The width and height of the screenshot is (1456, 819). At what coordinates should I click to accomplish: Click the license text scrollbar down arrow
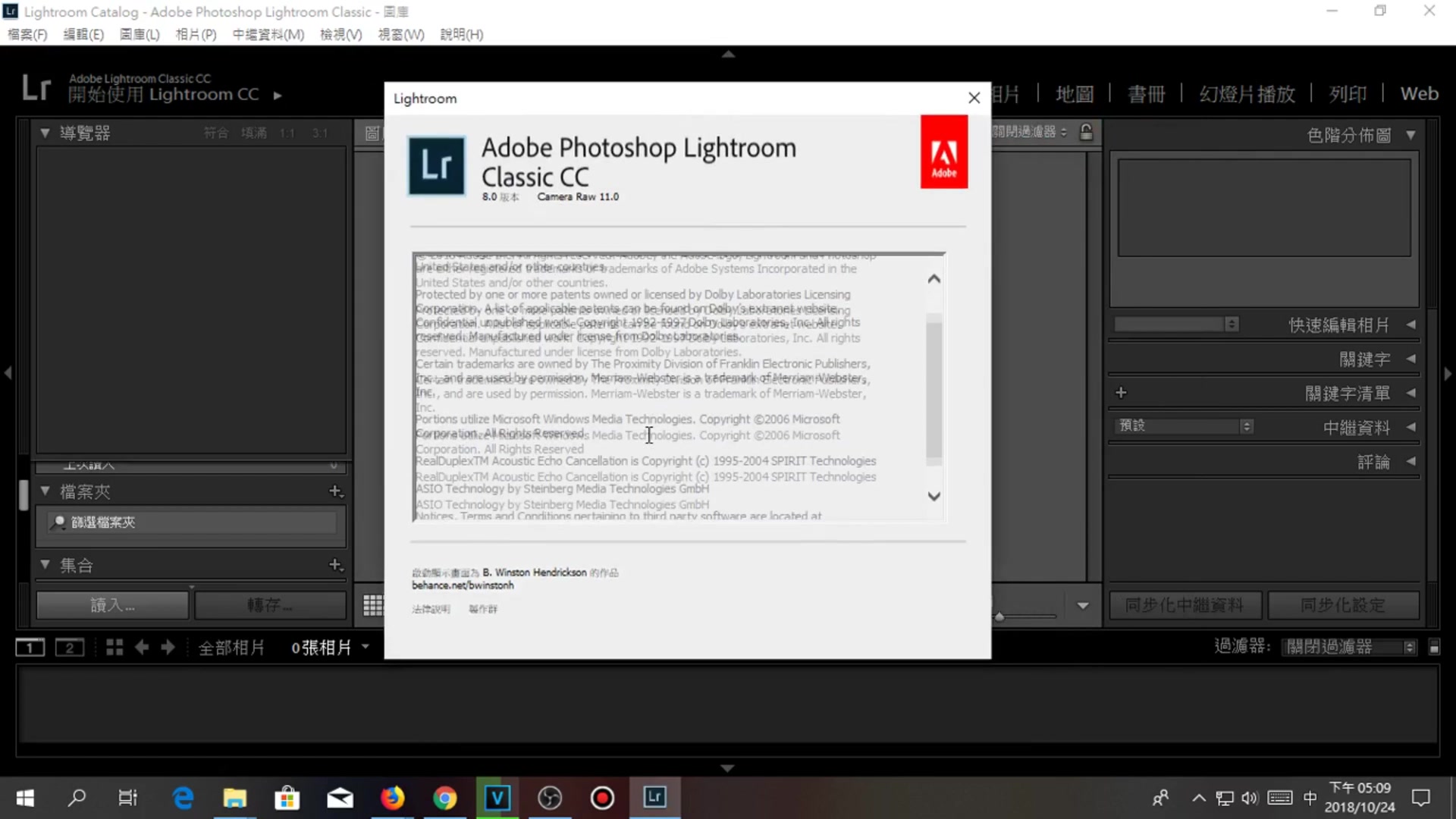tap(934, 496)
